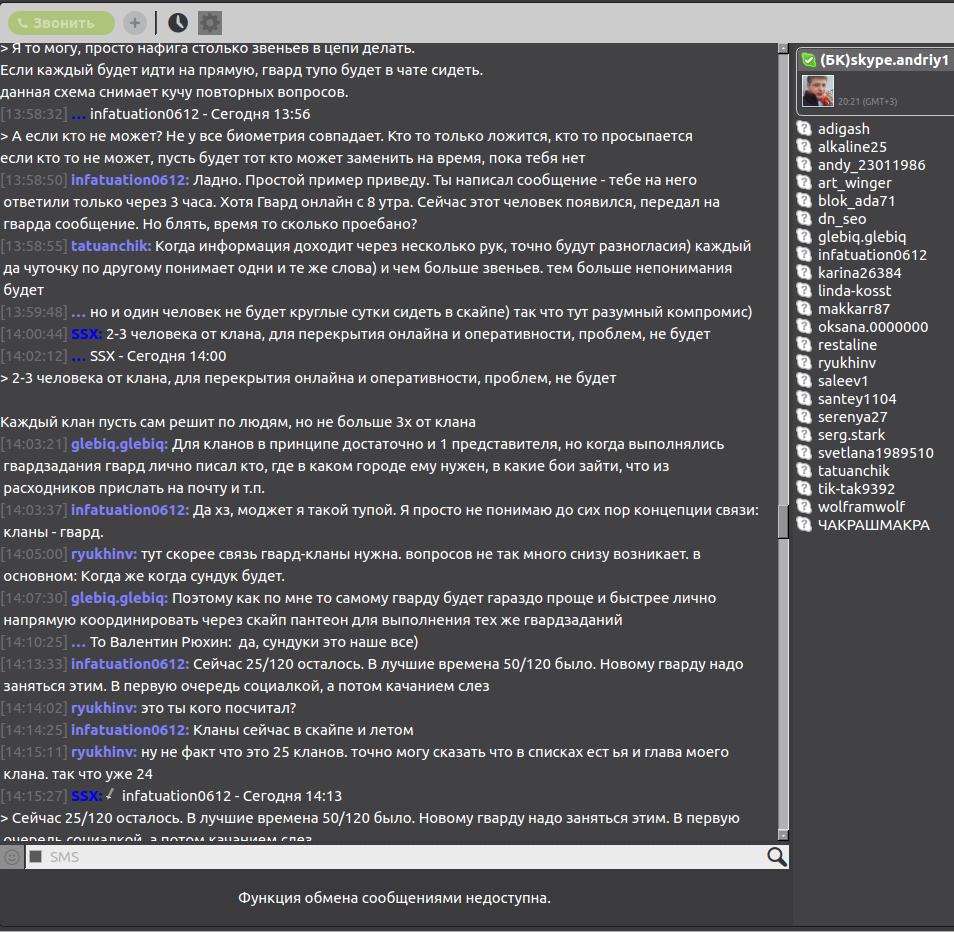Screen dimensions: 954x932
Task: Click sender name SSX at 14:00:44
Action: click(x=86, y=334)
